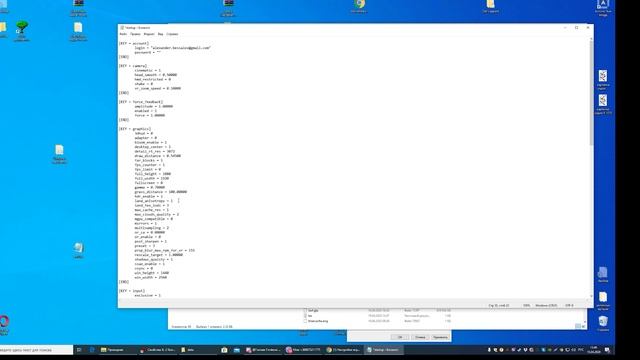Open the camera app from the taskbar
This screenshot has width=640, height=360.
pyautogui.click(x=224, y=350)
